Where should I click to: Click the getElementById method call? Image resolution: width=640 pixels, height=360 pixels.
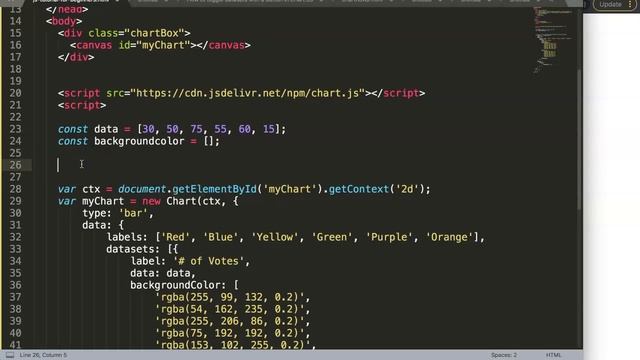point(214,189)
